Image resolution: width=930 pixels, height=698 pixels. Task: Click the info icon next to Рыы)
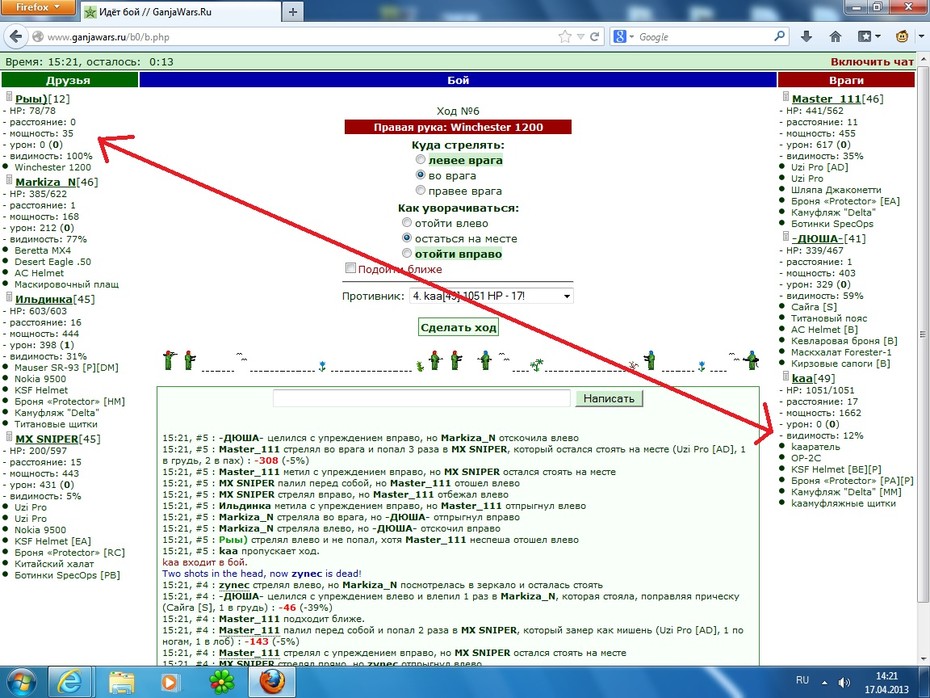9,97
